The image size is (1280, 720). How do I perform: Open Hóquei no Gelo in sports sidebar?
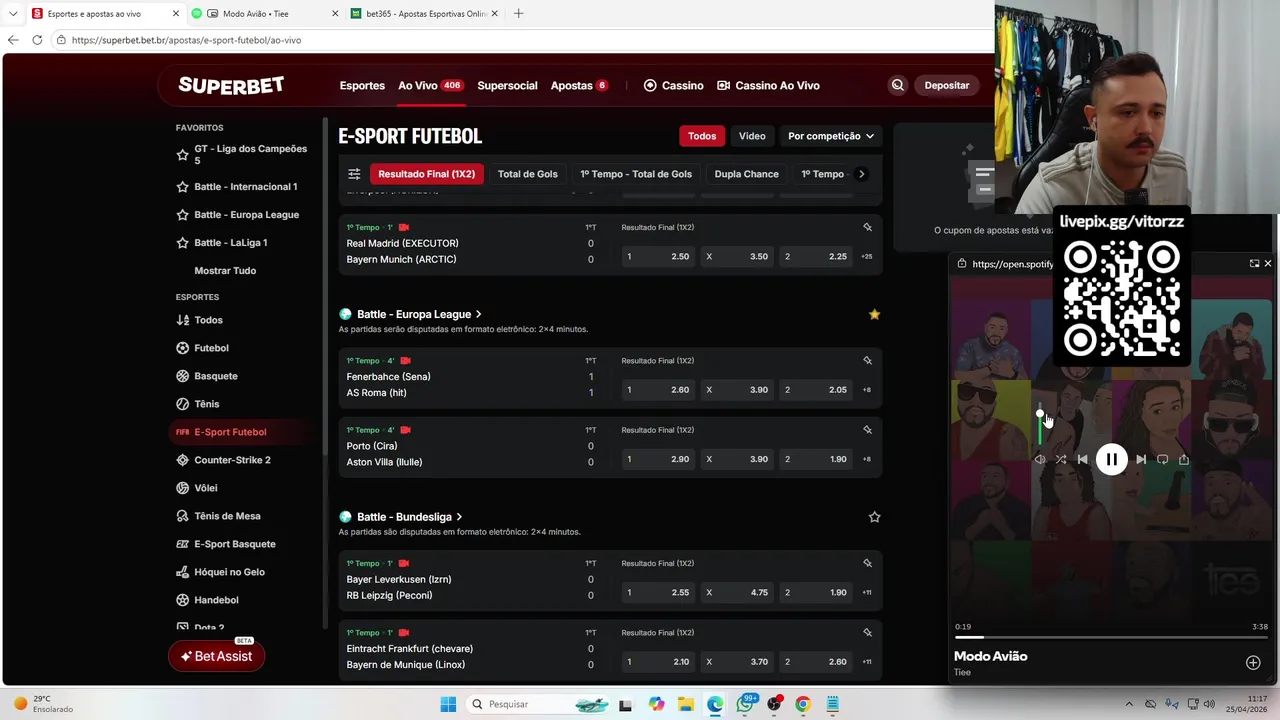tap(229, 572)
